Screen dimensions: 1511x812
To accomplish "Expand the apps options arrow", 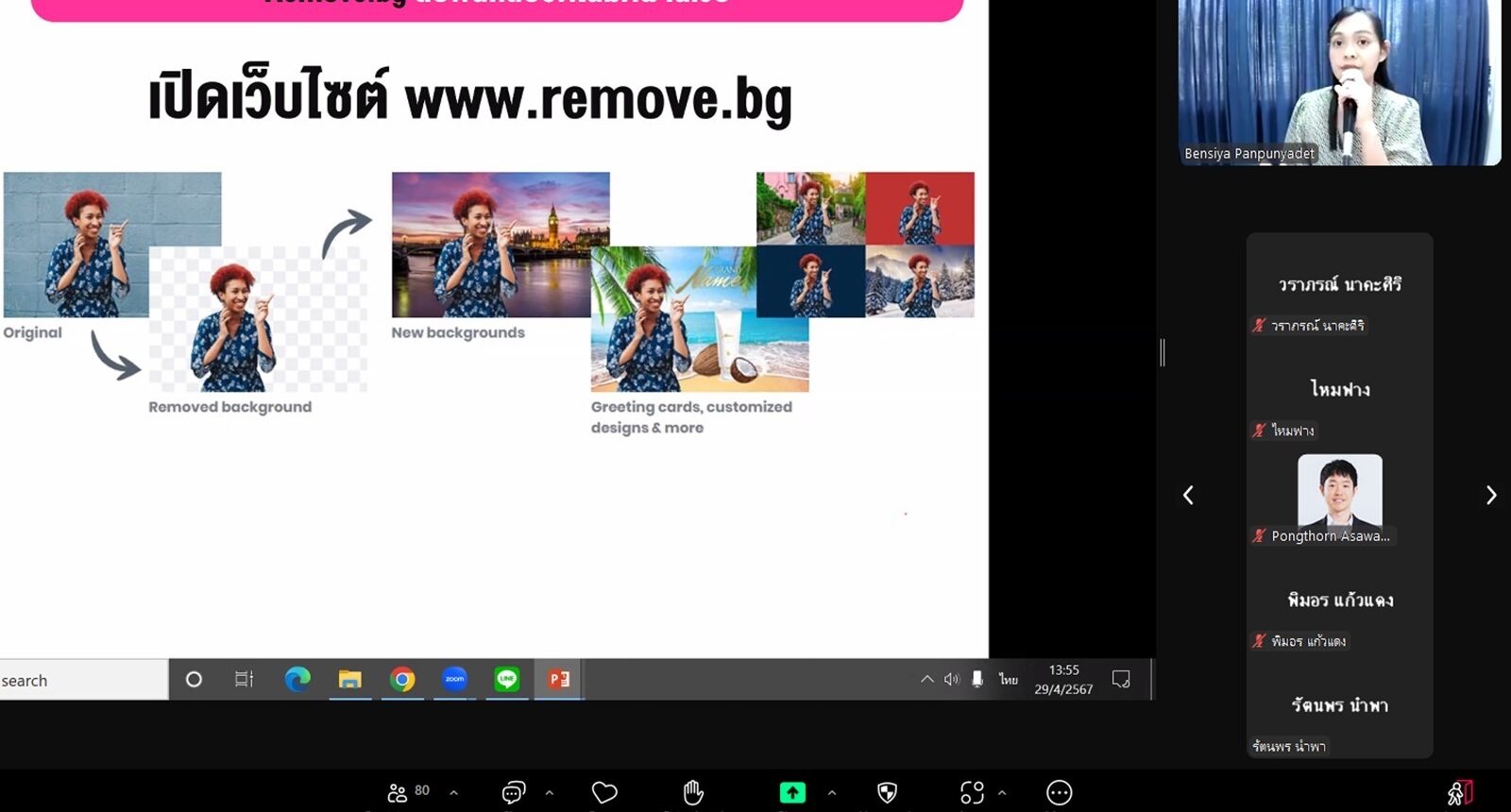I will click(x=1002, y=792).
